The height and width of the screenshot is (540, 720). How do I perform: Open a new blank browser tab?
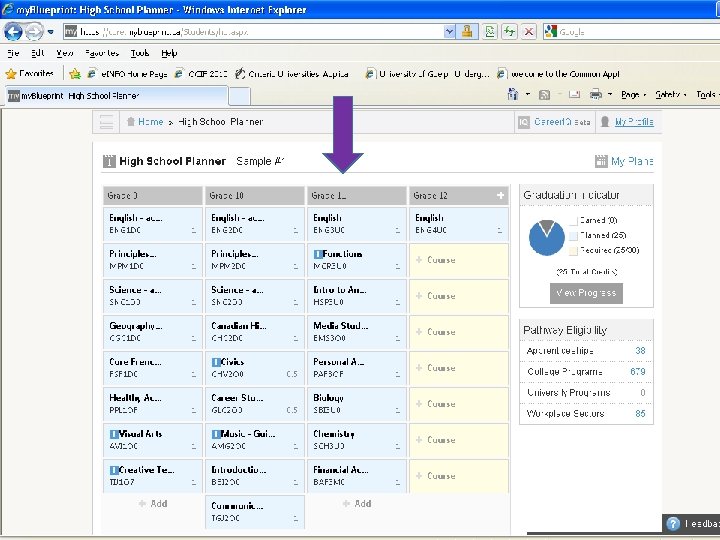239,96
